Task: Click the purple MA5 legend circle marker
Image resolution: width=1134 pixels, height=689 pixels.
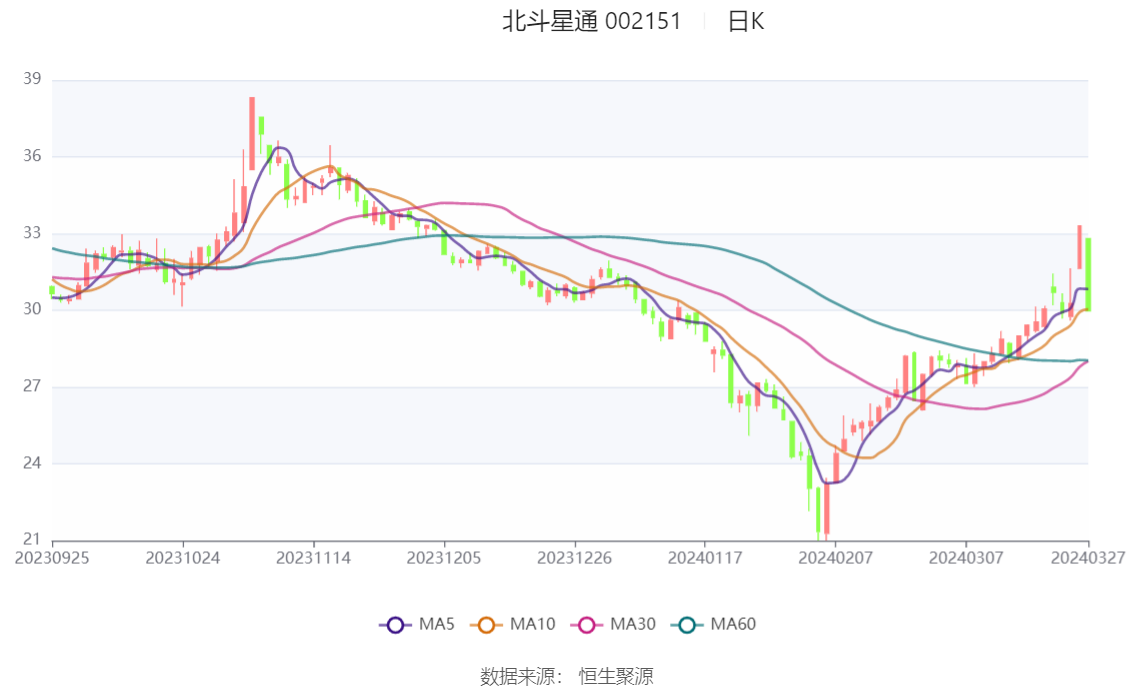Action: (x=395, y=625)
